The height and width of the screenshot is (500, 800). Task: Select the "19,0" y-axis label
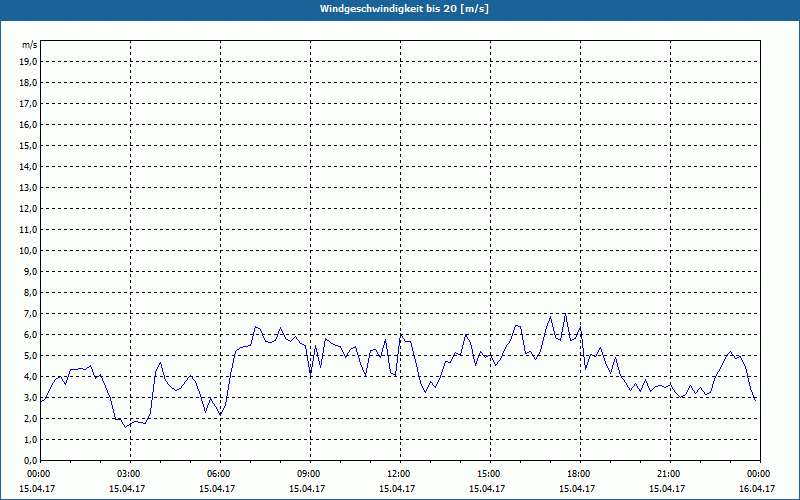[x=29, y=62]
